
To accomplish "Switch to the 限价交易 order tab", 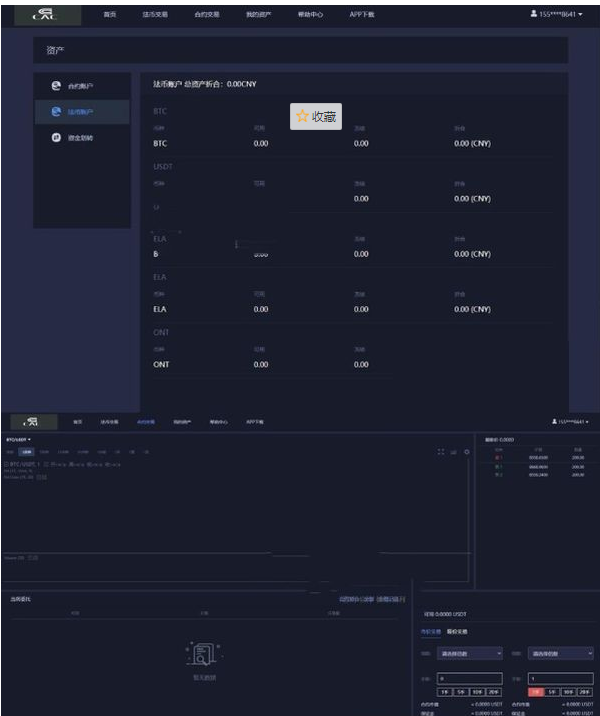I will click(x=457, y=632).
